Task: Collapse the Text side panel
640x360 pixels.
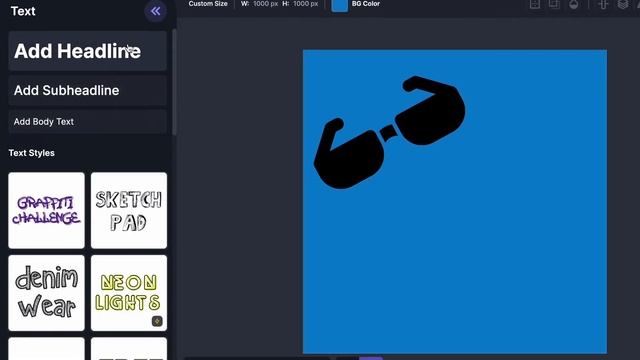Action: tap(155, 11)
